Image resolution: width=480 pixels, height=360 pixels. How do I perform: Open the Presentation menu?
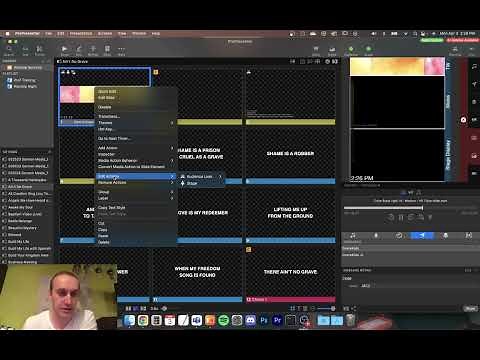pyautogui.click(x=81, y=34)
